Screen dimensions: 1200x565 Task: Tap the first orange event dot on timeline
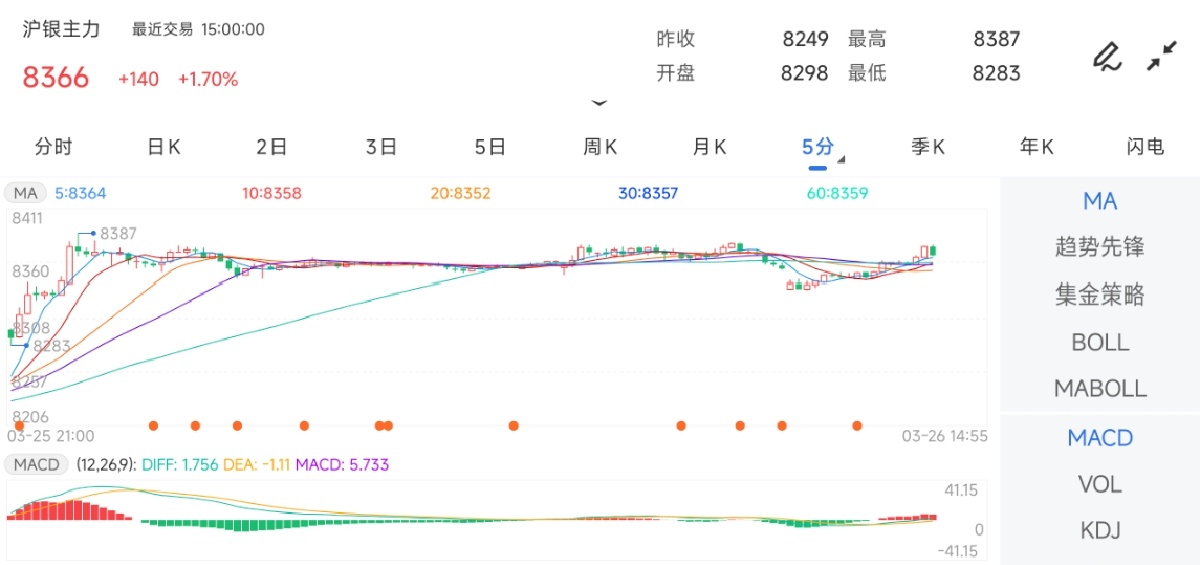point(153,426)
